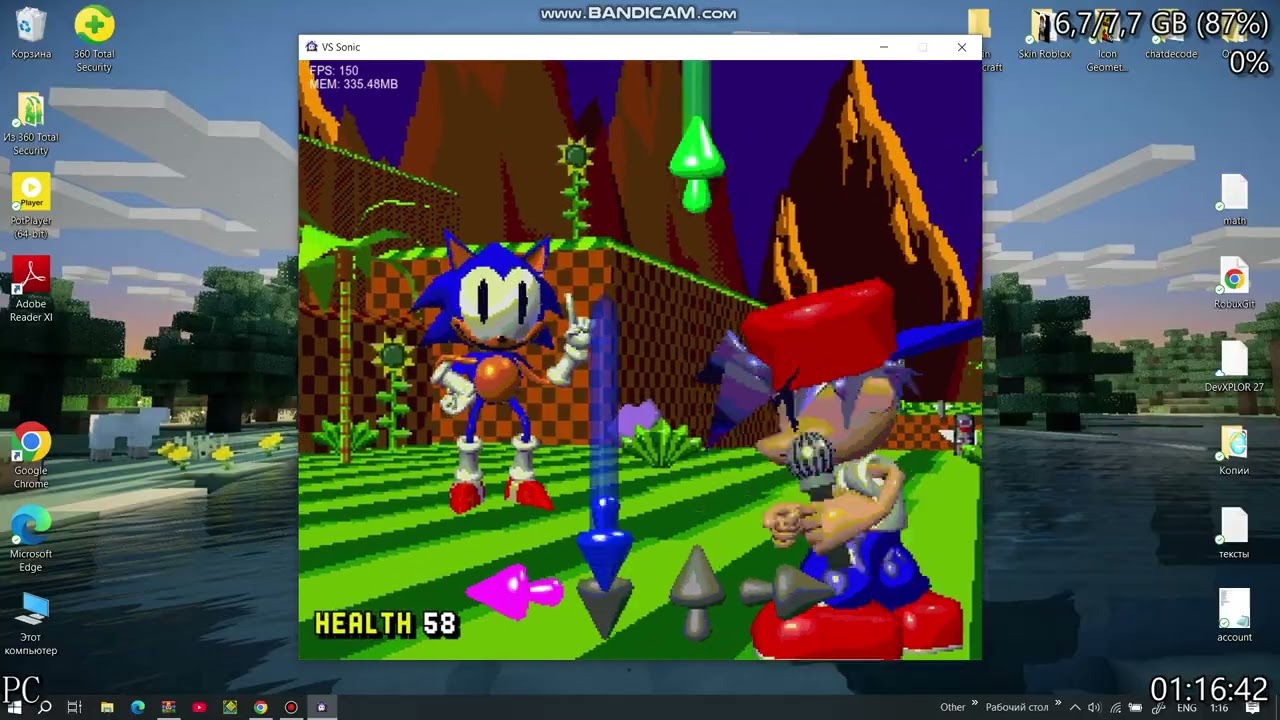Image resolution: width=1280 pixels, height=720 pixels.
Task: Click the Other toolbar label
Action: pos(952,707)
